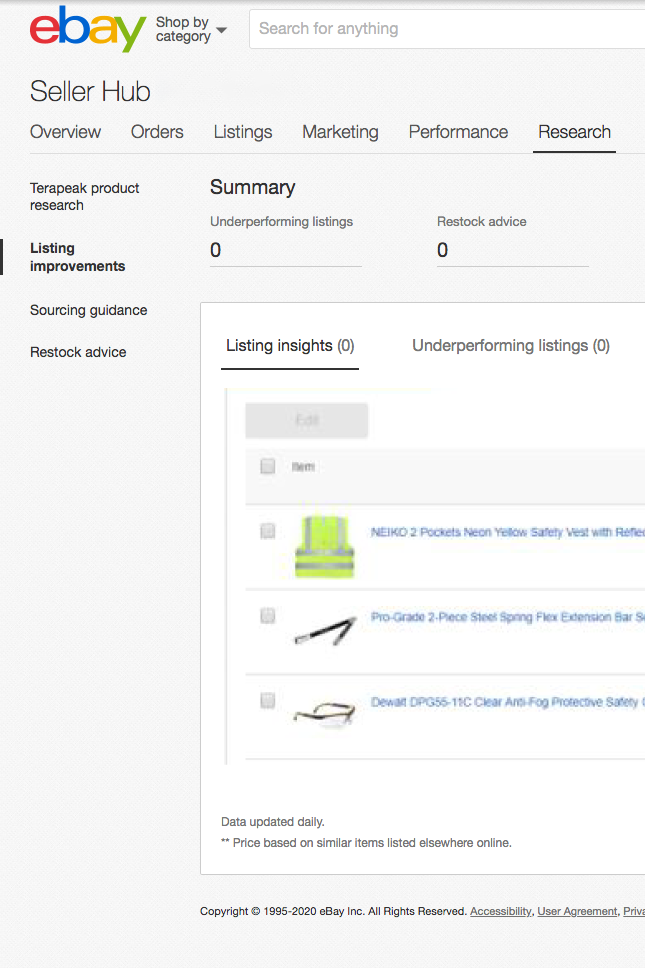Click the Dewalt safety glasses thumbnail
The image size is (645, 968).
[x=325, y=714]
